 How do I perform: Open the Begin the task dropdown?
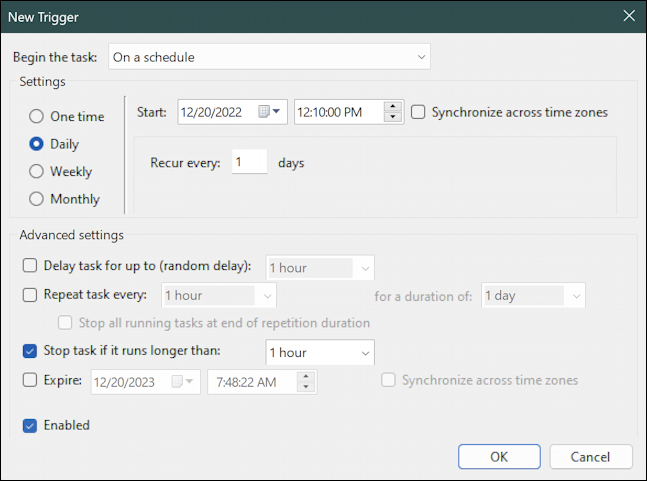pos(269,57)
